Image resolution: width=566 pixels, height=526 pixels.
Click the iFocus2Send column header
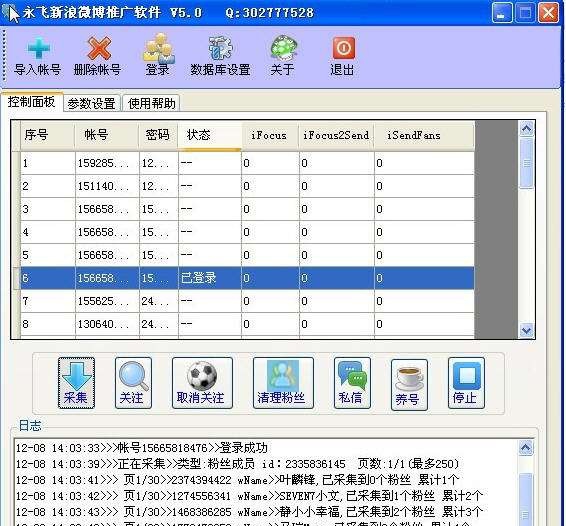point(336,135)
